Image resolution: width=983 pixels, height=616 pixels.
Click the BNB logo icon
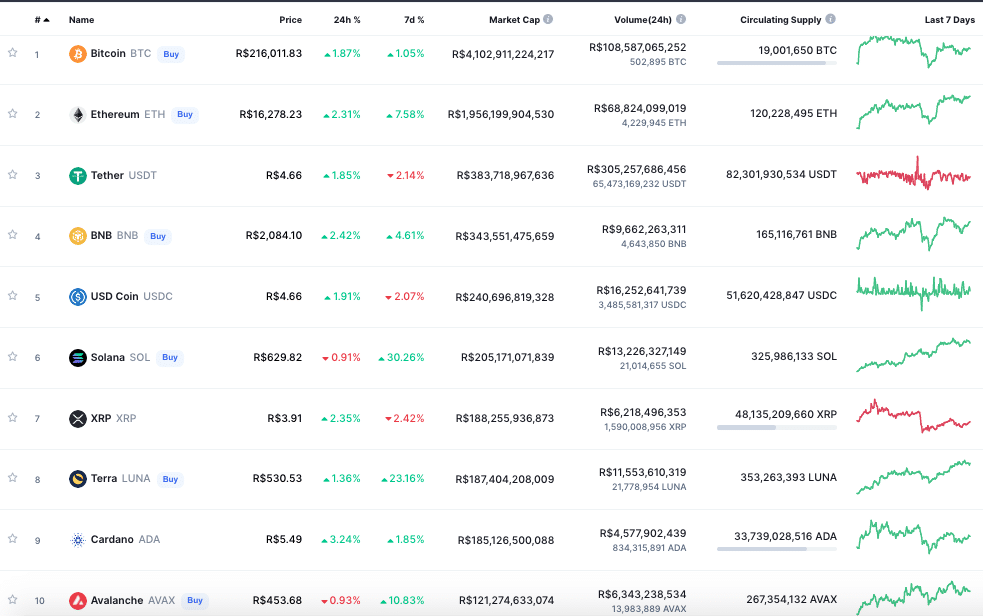[78, 236]
